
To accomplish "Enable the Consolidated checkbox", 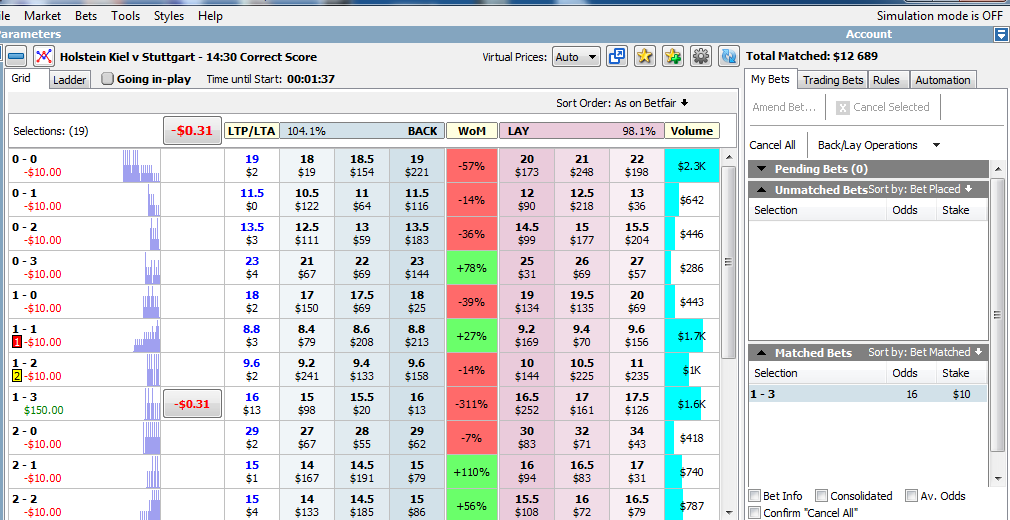I will 821,496.
